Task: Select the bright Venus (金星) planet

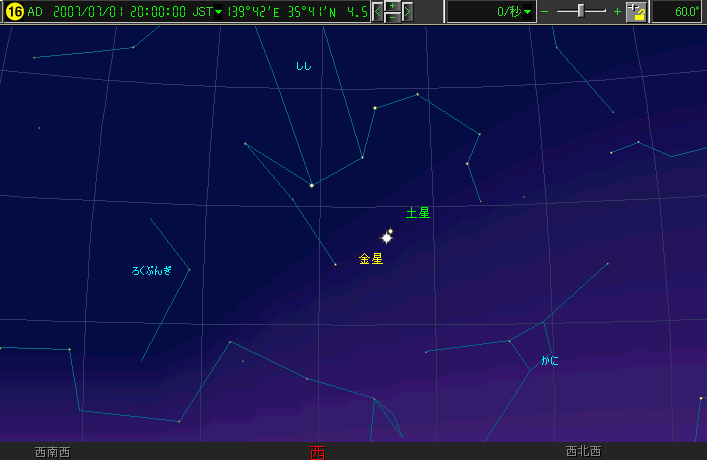Action: (x=386, y=238)
